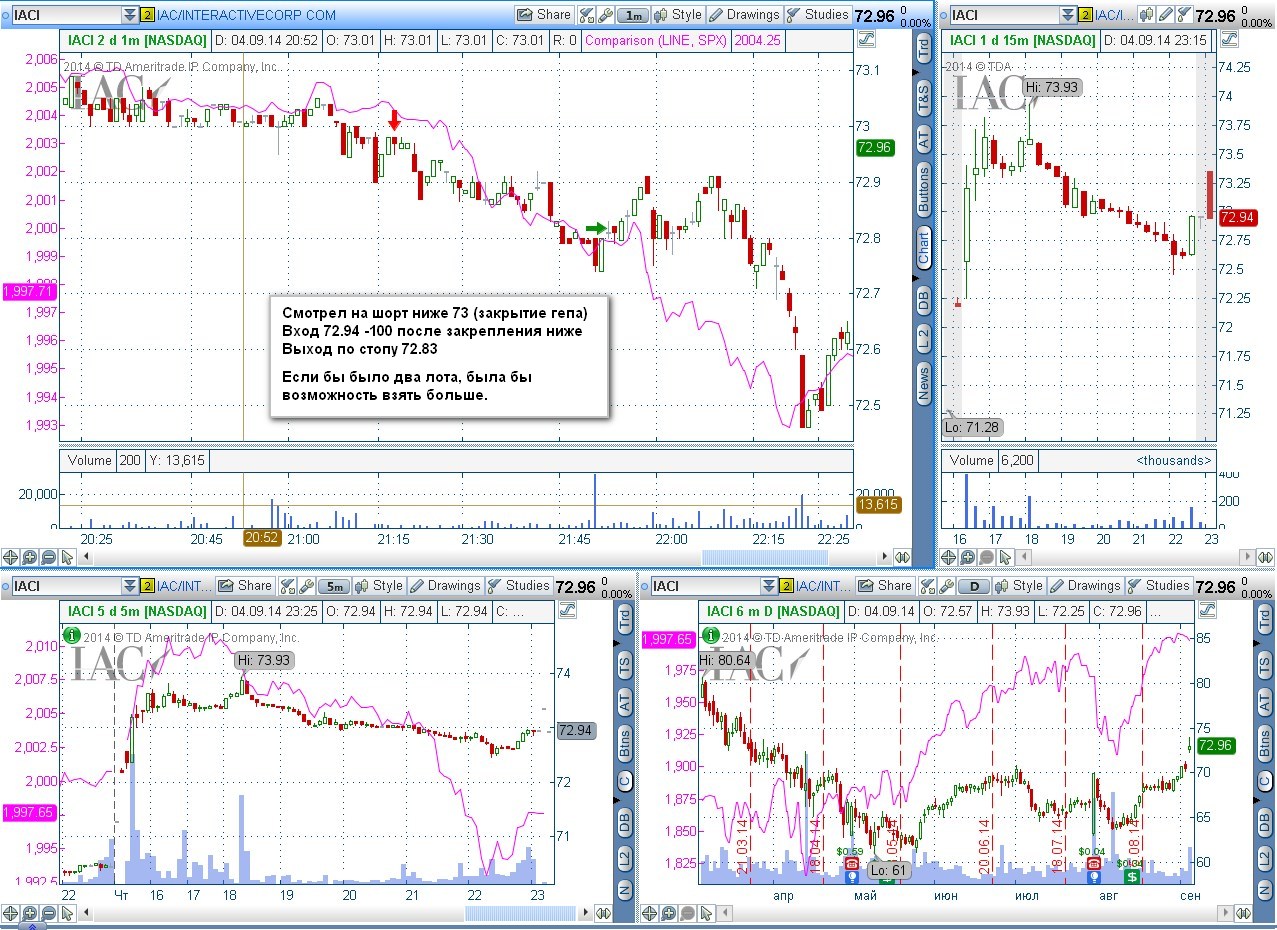Click the horizontal scrollbar thumb under the 5m chart
The image size is (1277, 930).
pyautogui.click(x=520, y=912)
